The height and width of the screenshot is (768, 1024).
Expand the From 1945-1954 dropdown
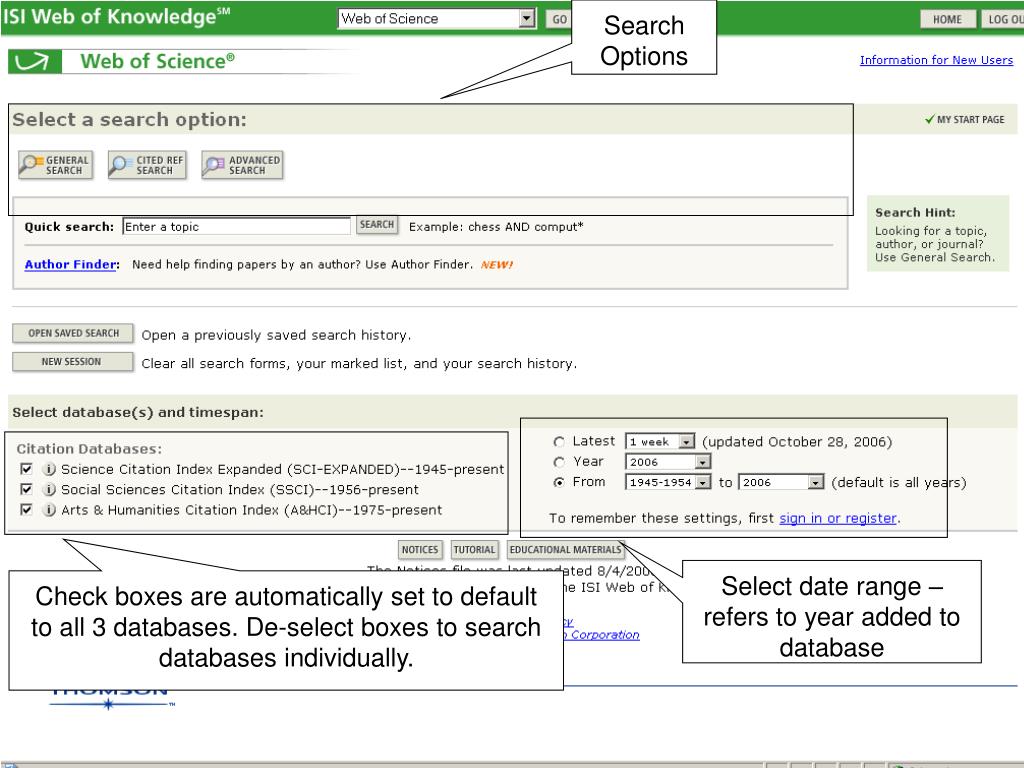coord(703,482)
